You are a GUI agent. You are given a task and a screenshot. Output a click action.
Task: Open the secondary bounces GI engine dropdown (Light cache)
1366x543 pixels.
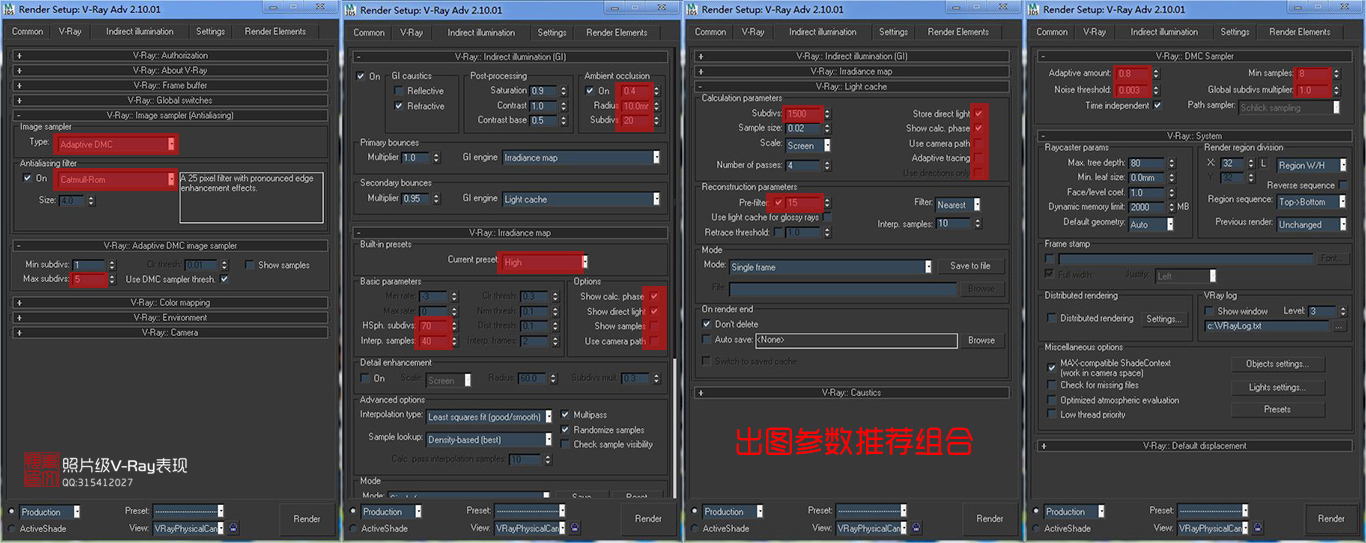581,199
